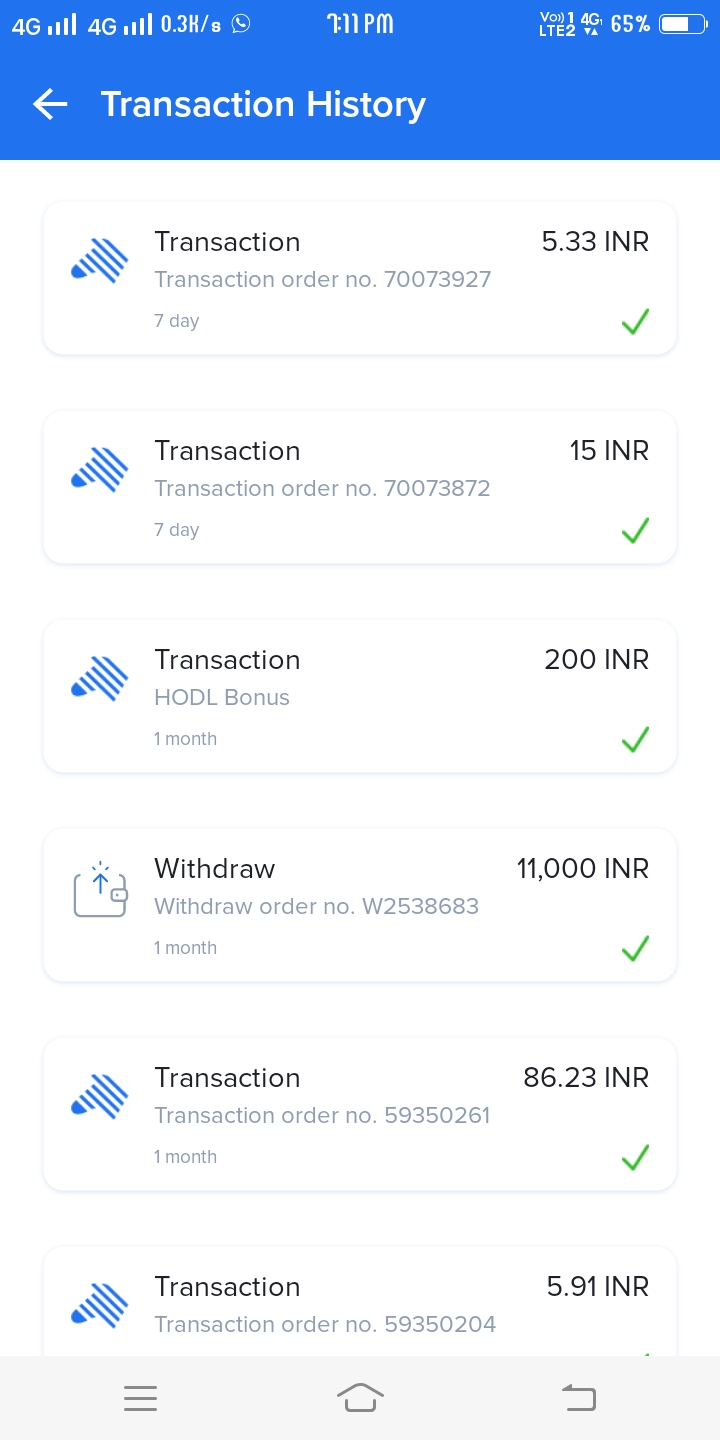Tap the Transaction History title
The width and height of the screenshot is (720, 1440).
(x=263, y=104)
